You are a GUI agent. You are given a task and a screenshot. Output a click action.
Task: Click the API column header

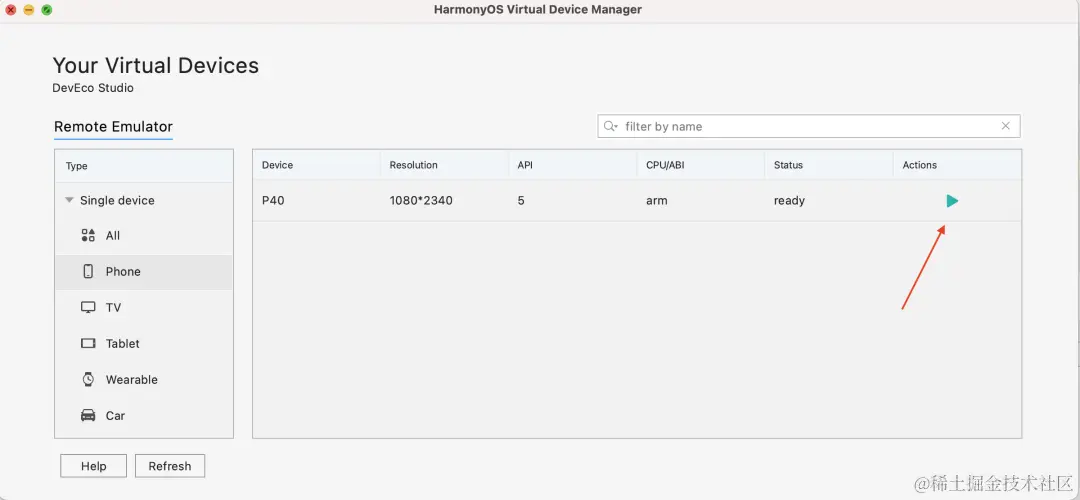(572, 165)
